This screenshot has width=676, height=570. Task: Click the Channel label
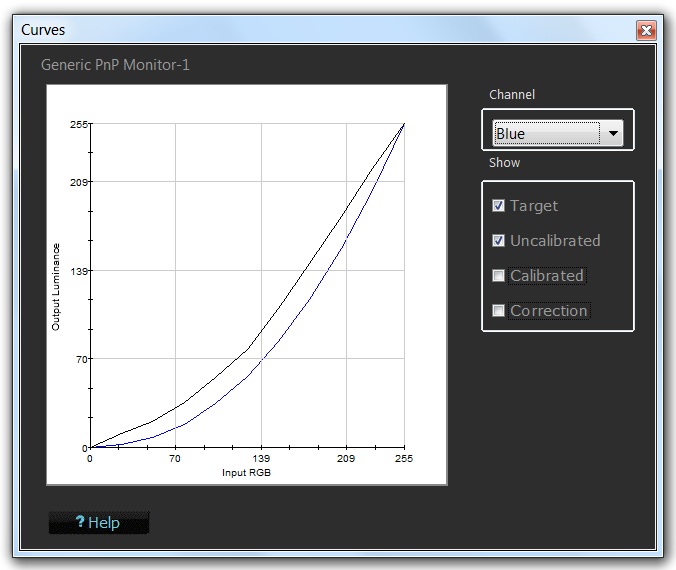(x=512, y=94)
